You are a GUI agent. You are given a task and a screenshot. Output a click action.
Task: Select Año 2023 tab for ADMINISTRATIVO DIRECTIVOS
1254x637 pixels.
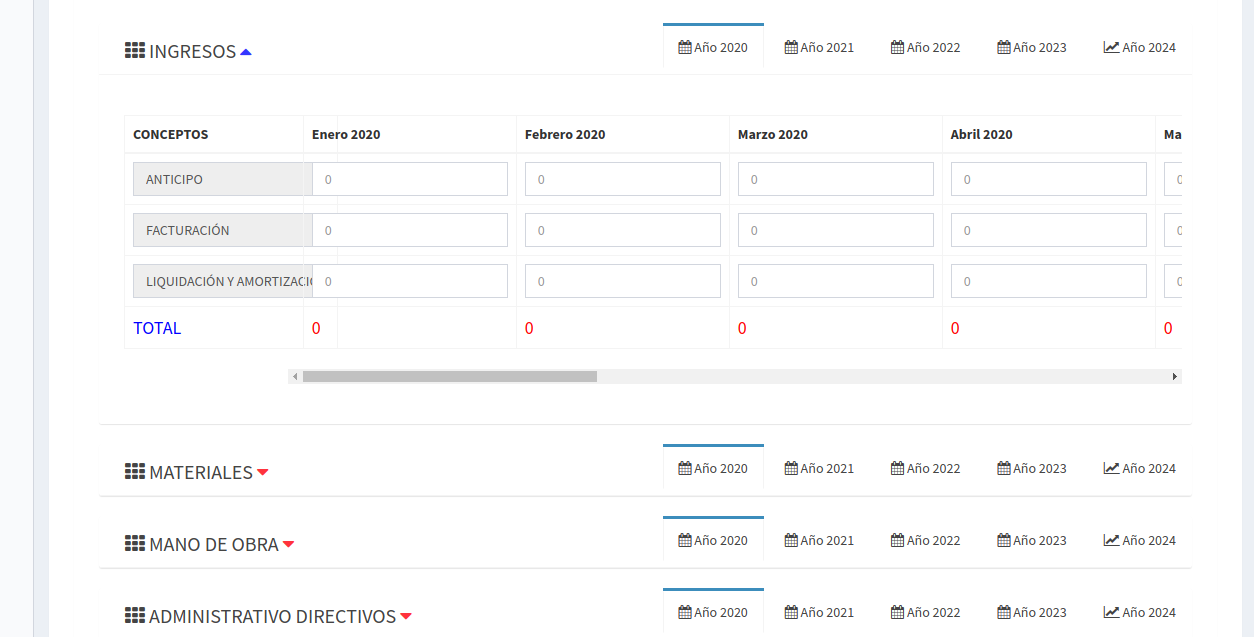(1032, 612)
